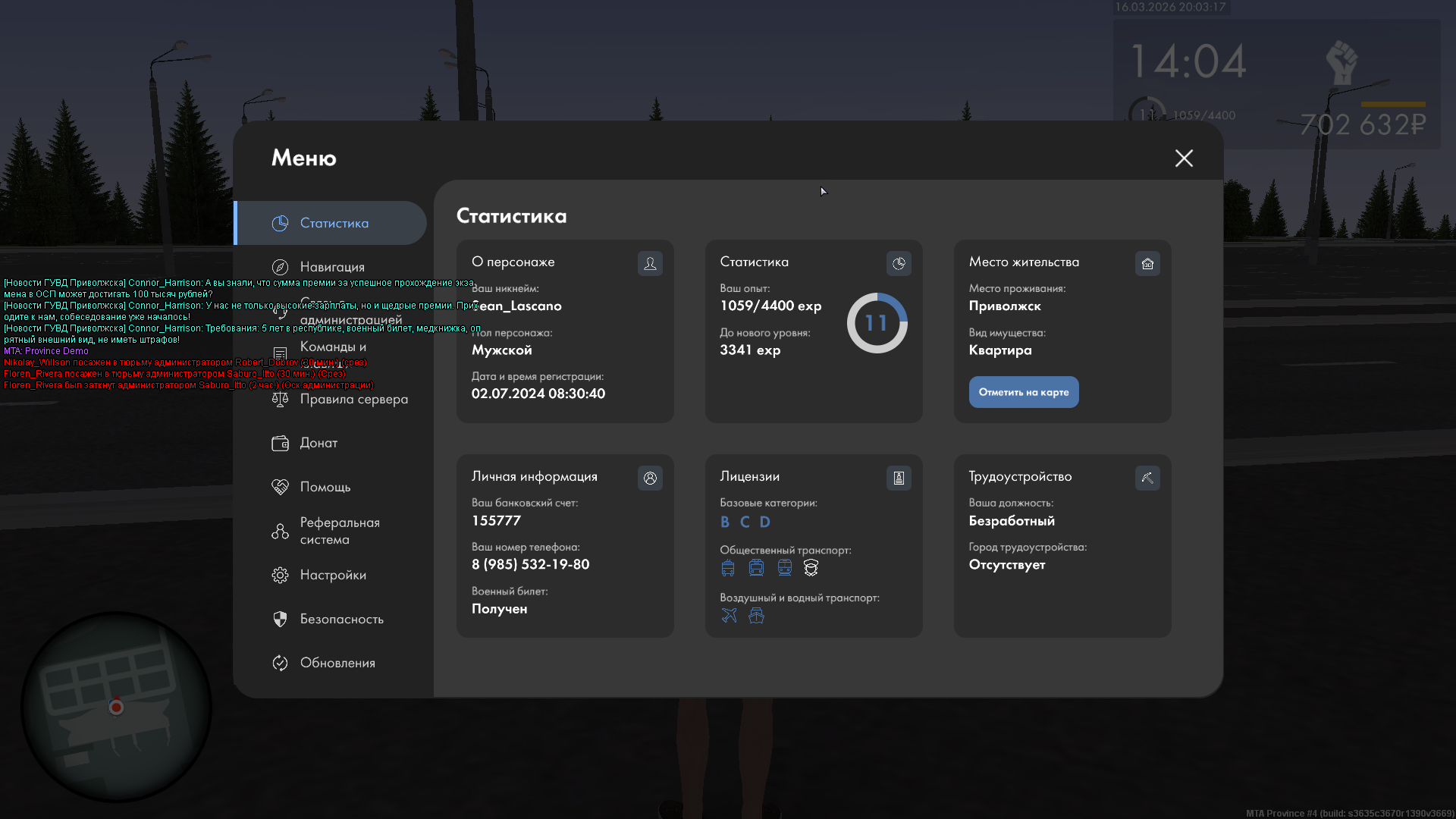The width and height of the screenshot is (1456, 819).
Task: Click the house icon in Место жительства card
Action: (x=1147, y=263)
